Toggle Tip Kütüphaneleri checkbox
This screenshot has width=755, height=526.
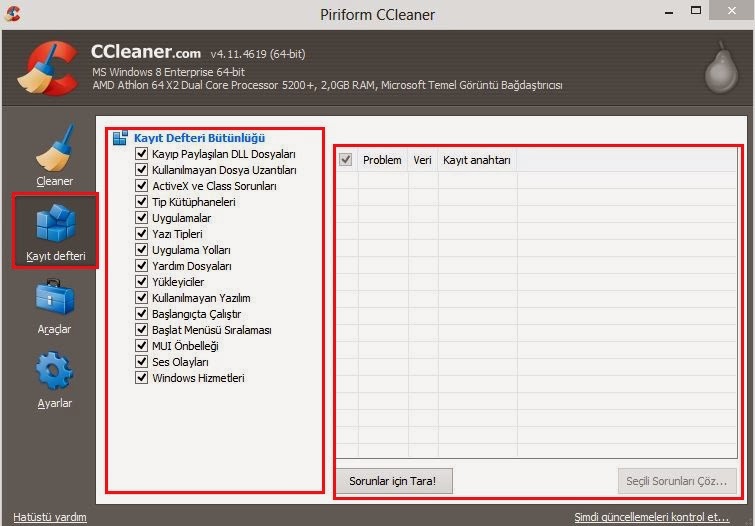tap(141, 201)
